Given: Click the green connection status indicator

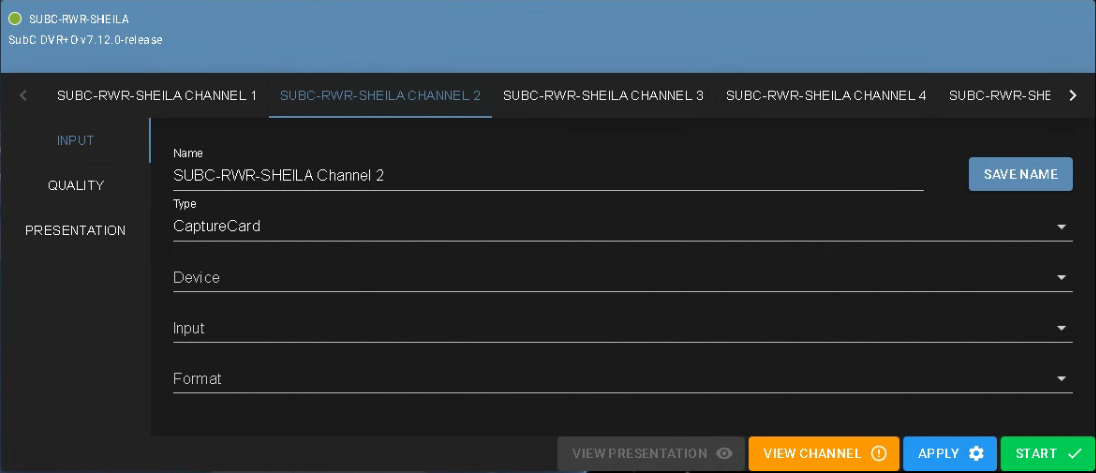Looking at the screenshot, I should click(x=15, y=19).
